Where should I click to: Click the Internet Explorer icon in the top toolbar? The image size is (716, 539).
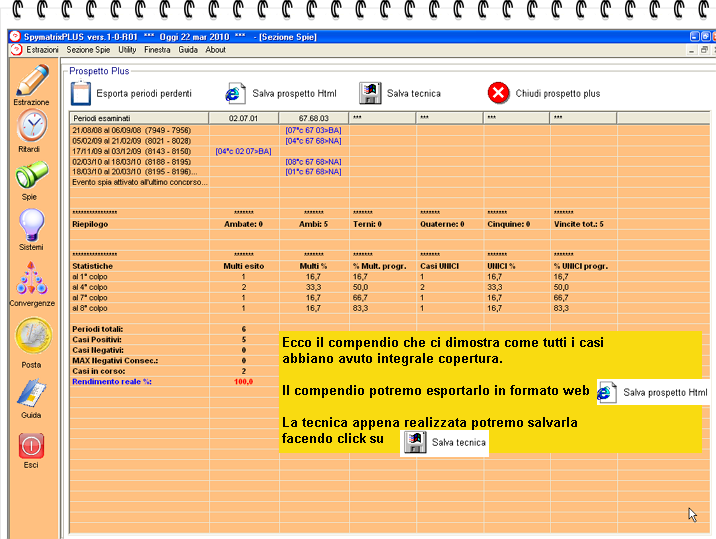coord(235,93)
